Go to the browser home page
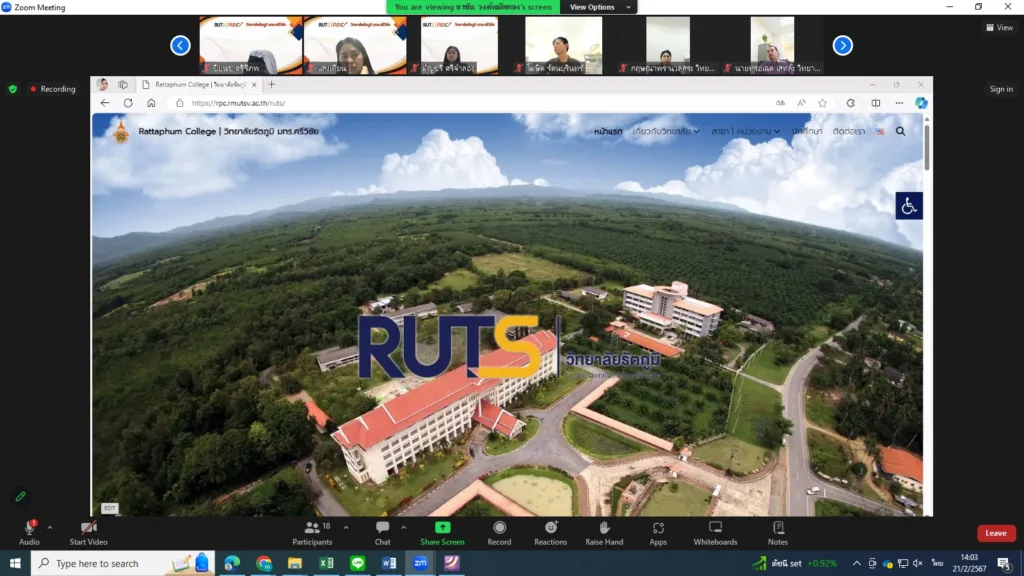Viewport: 1024px width, 576px height. point(151,103)
